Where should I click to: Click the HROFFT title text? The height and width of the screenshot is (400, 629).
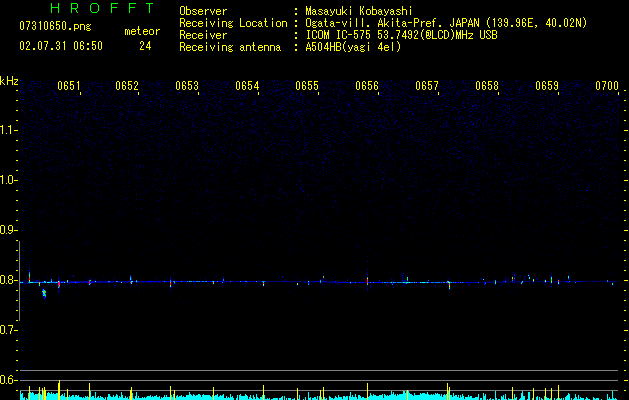point(102,8)
